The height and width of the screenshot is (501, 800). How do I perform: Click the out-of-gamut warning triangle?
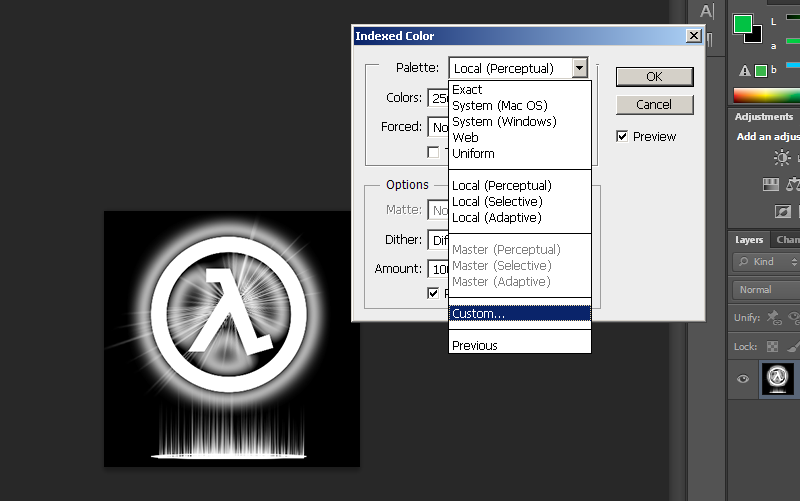(x=744, y=71)
